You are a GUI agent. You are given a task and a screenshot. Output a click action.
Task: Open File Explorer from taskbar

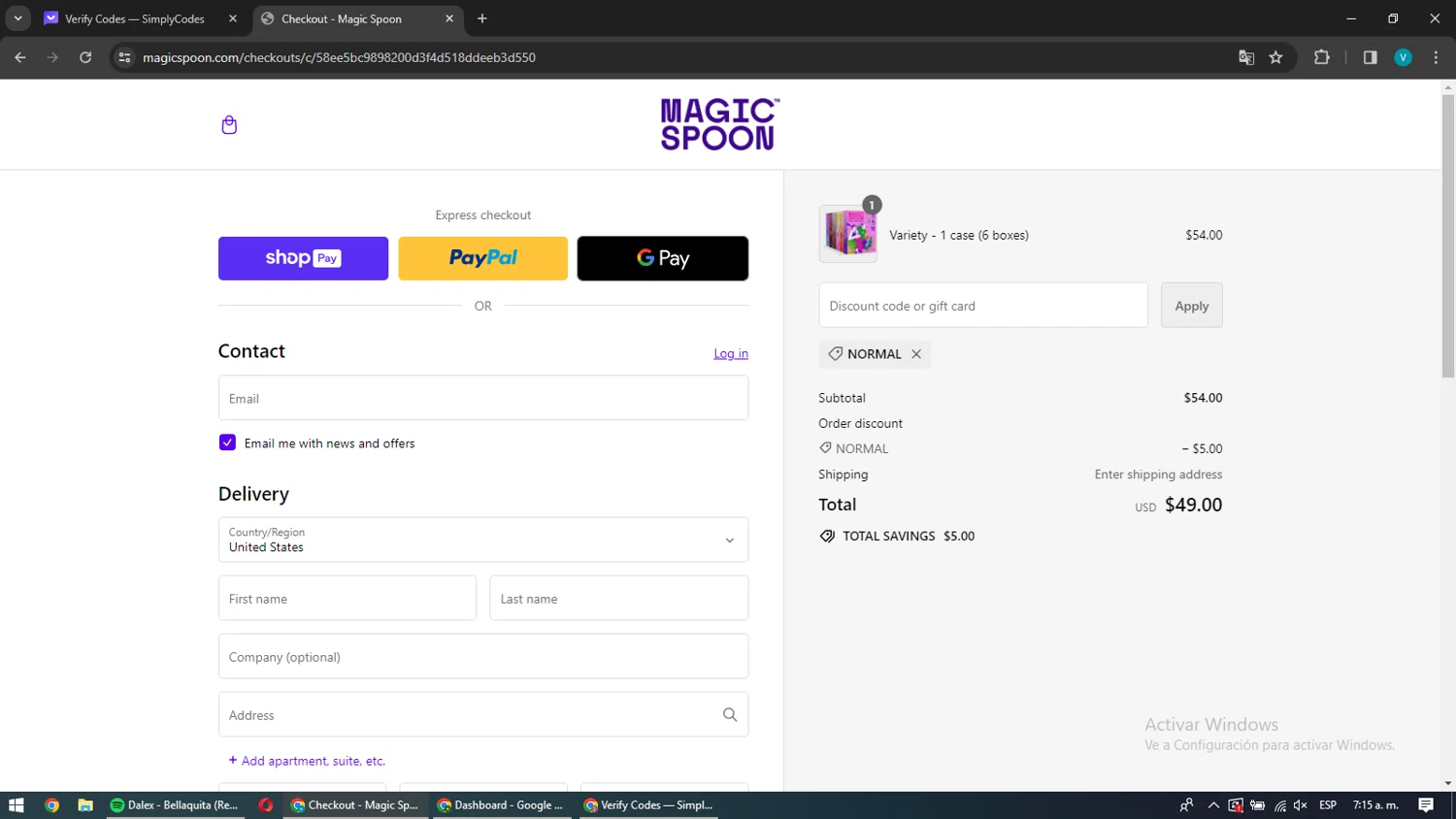pyautogui.click(x=85, y=805)
